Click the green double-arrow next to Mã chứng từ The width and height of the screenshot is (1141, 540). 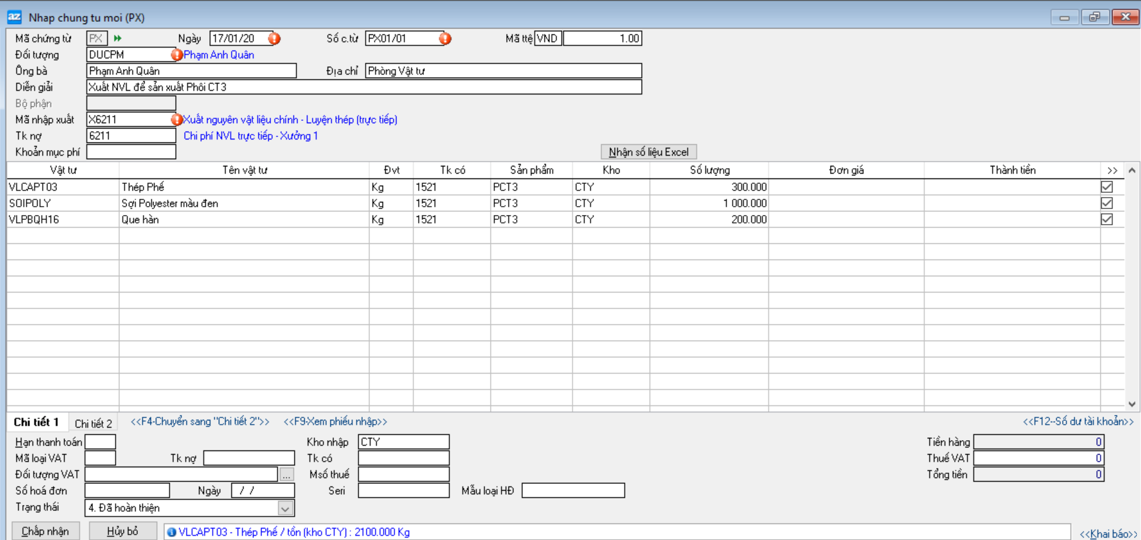pos(118,39)
